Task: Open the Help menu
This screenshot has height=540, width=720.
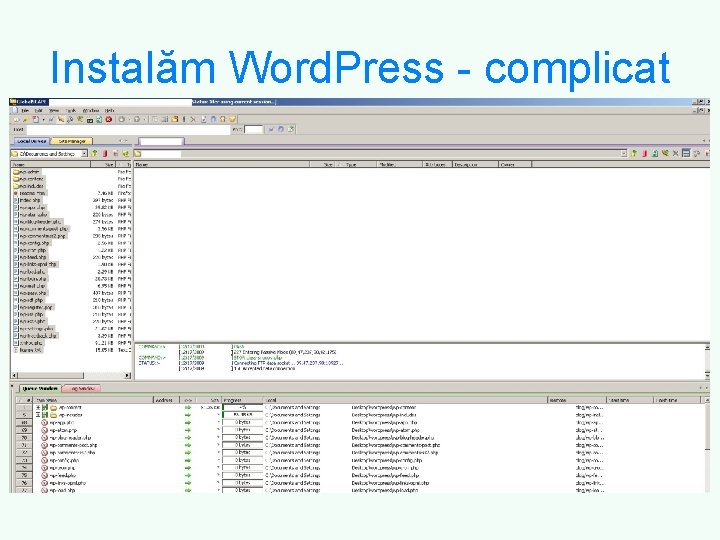Action: coord(109,111)
